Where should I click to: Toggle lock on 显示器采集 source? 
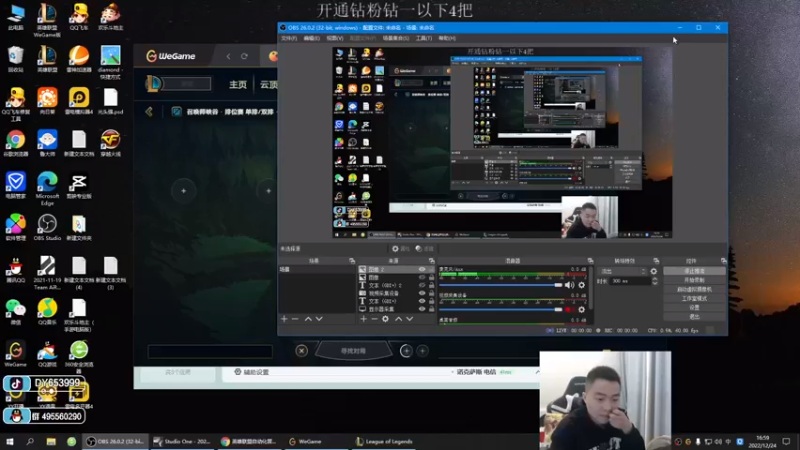tap(431, 309)
